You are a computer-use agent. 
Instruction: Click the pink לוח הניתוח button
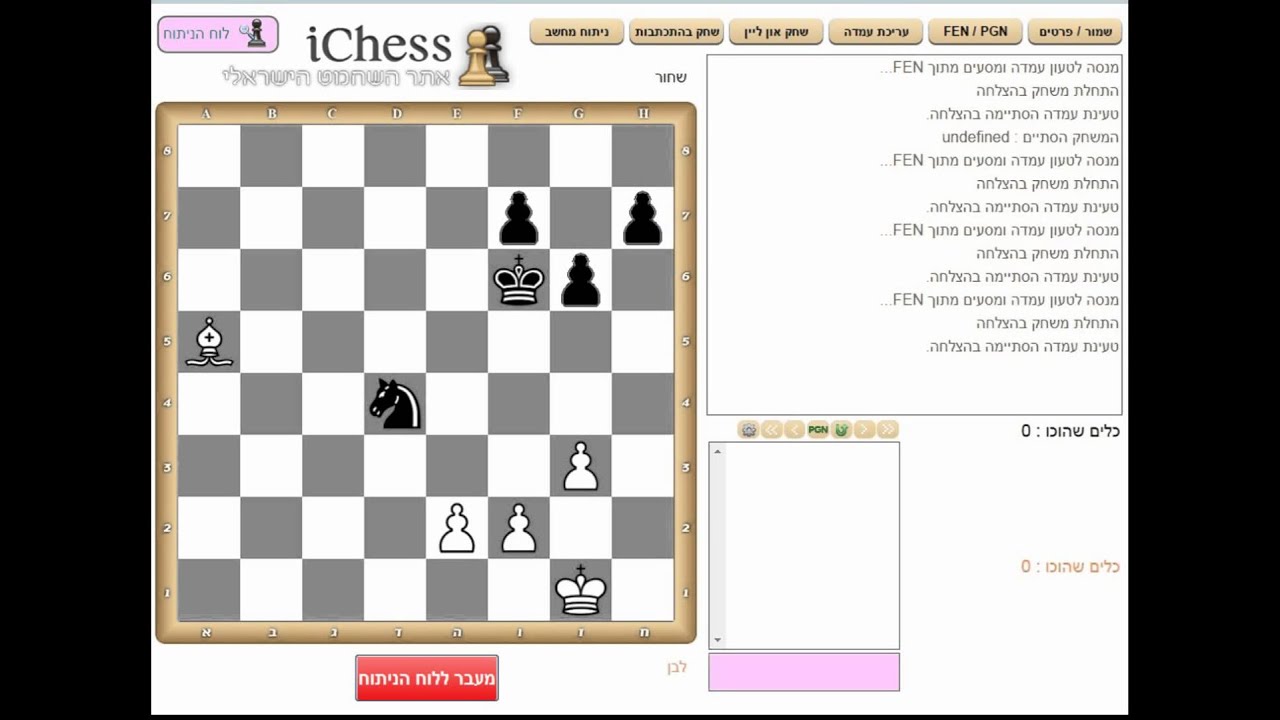[x=218, y=34]
